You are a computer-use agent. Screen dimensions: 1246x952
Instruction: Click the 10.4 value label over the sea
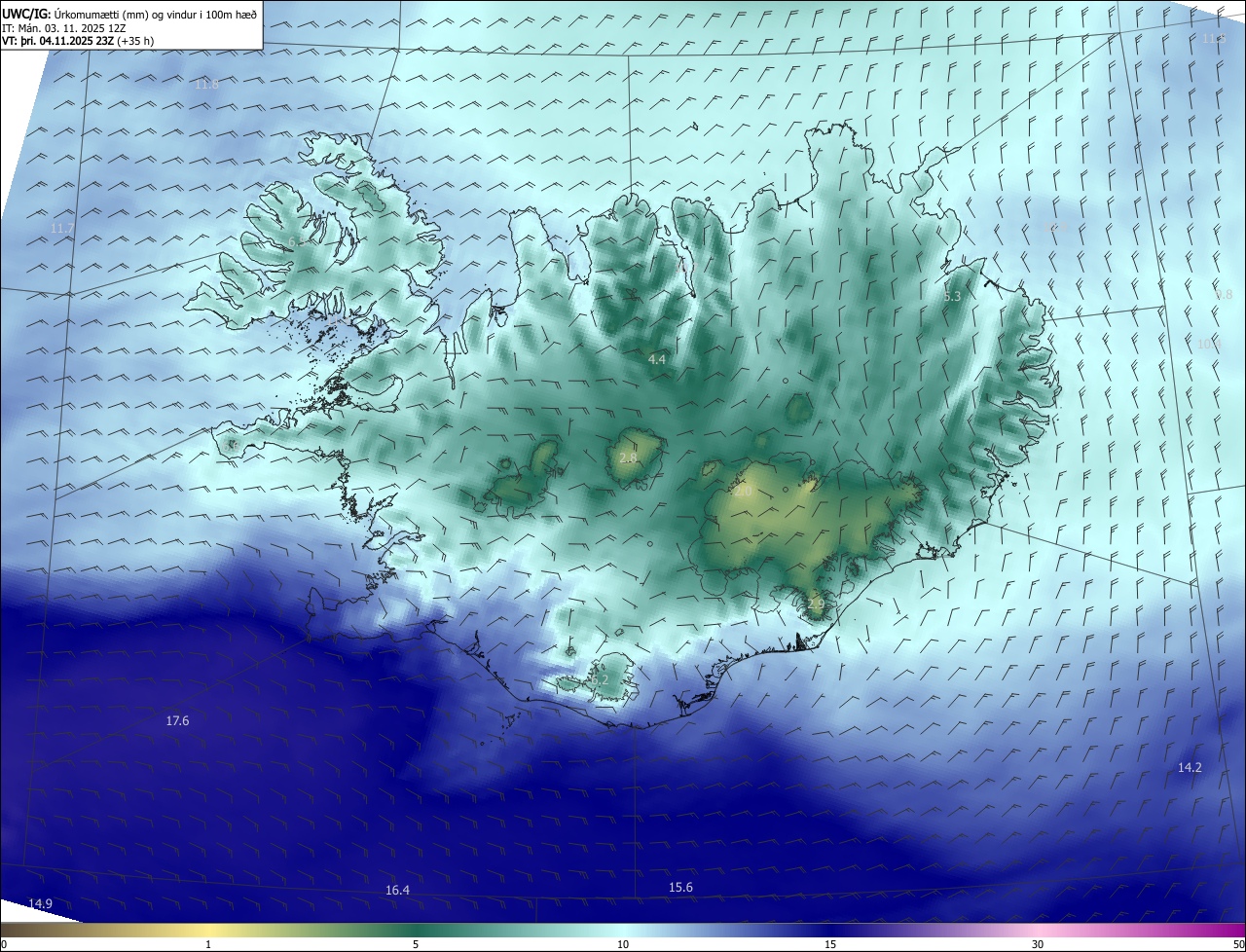point(1209,344)
